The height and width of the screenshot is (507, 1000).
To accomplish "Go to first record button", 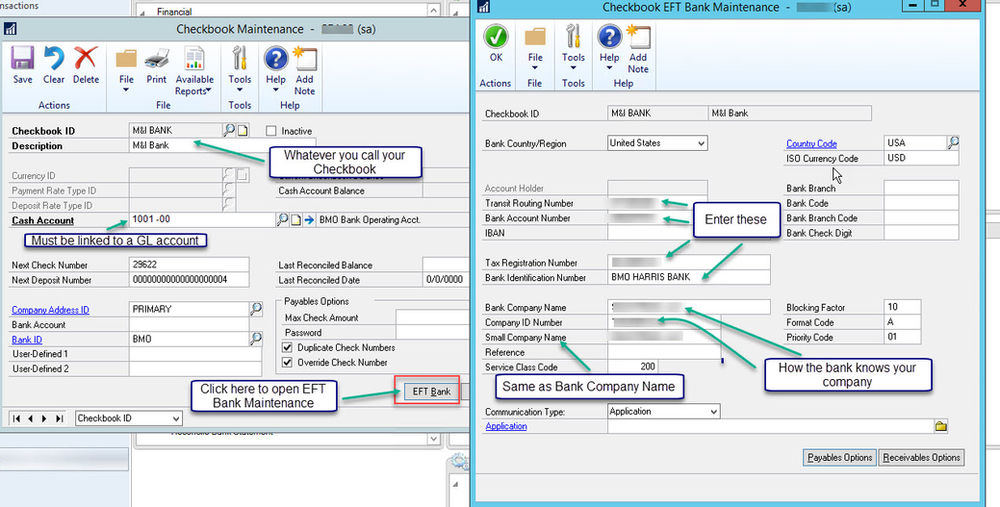I will point(17,418).
